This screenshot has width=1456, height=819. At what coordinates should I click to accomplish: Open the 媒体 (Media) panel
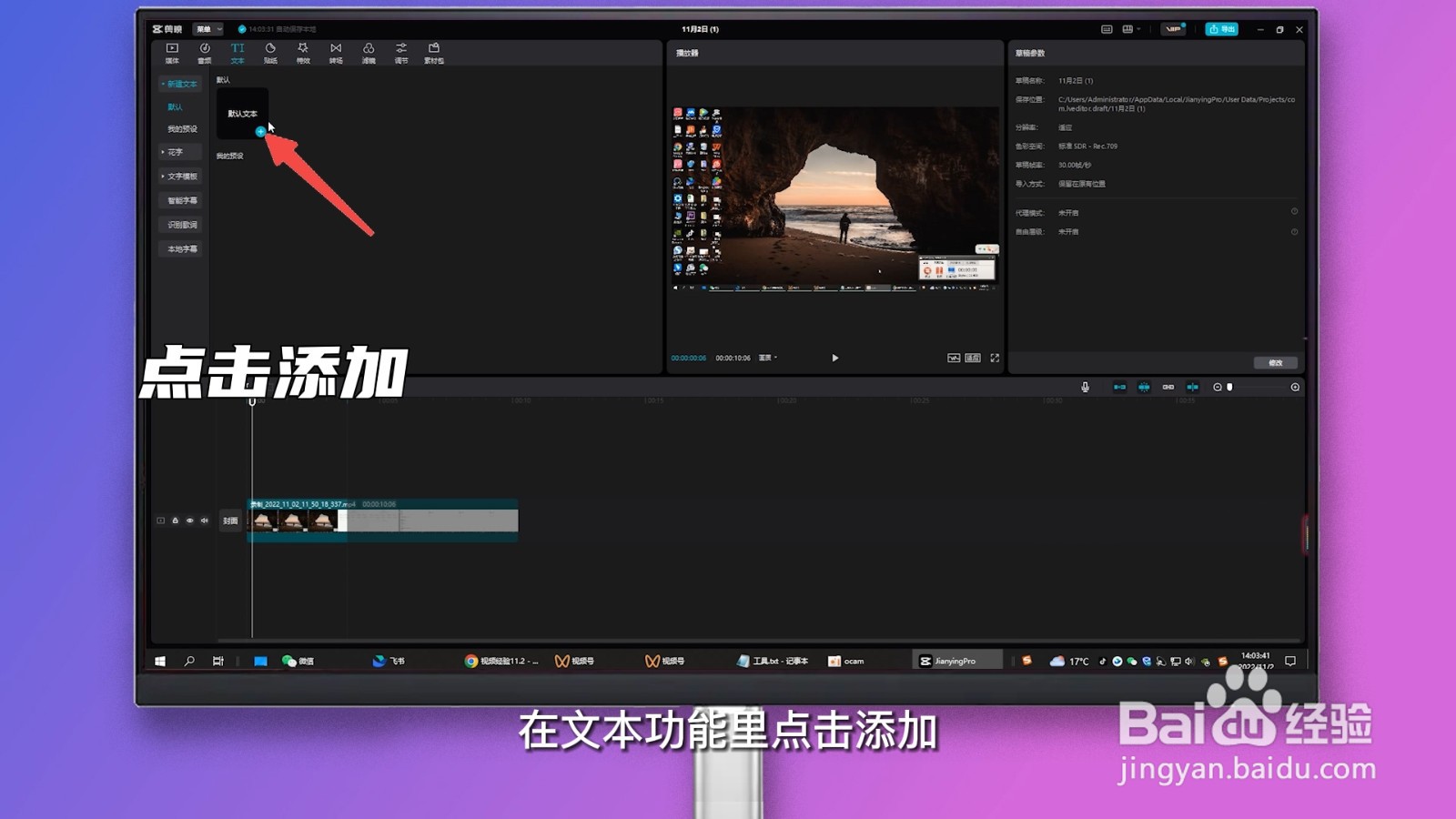[x=171, y=53]
